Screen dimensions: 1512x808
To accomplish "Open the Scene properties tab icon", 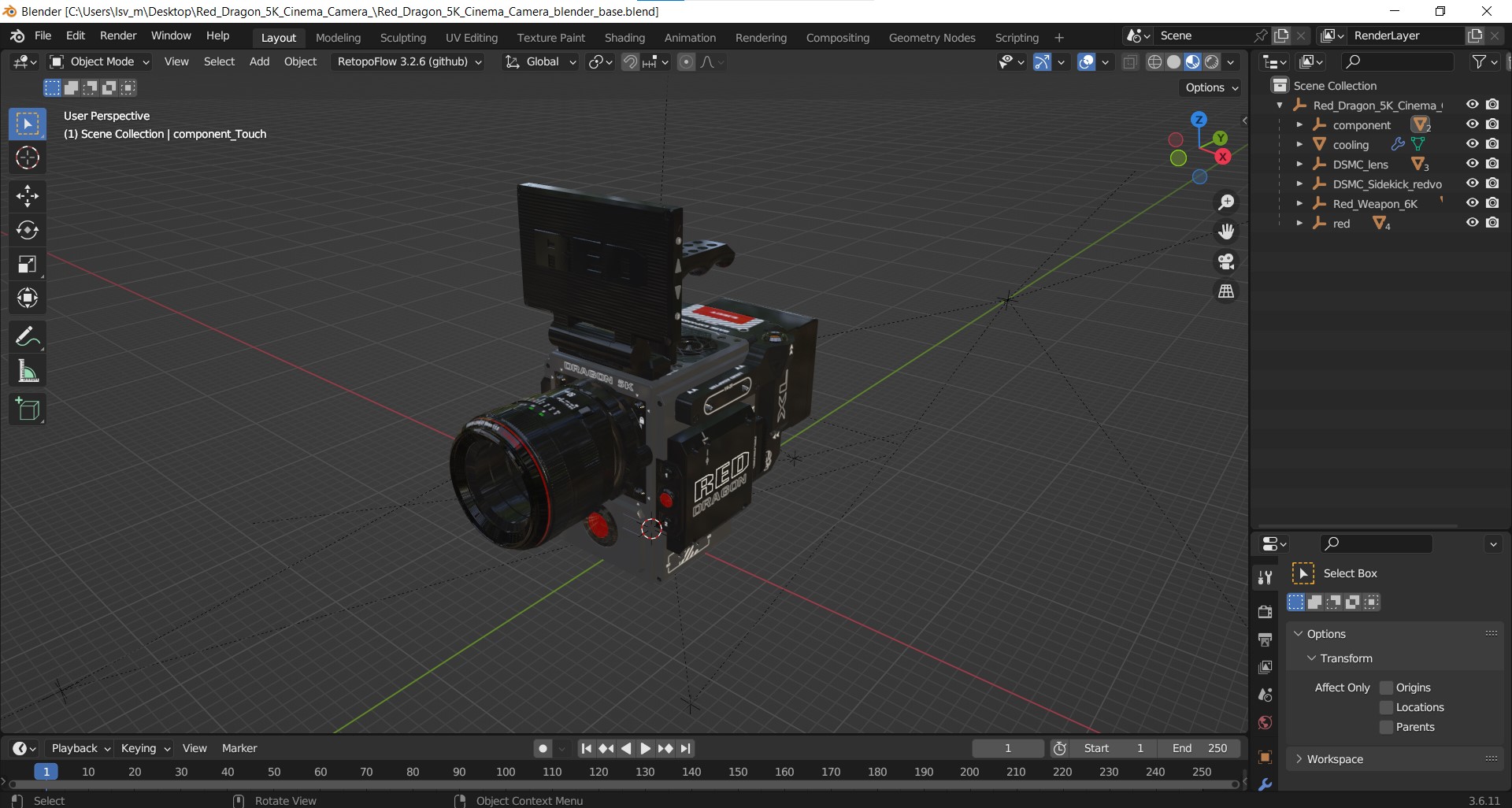I will click(1266, 695).
